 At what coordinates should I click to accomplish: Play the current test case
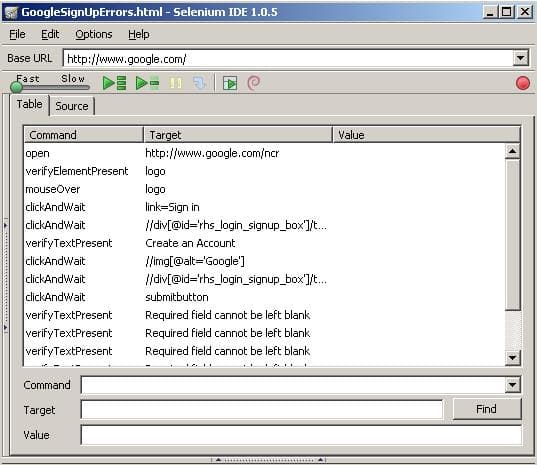coord(148,83)
